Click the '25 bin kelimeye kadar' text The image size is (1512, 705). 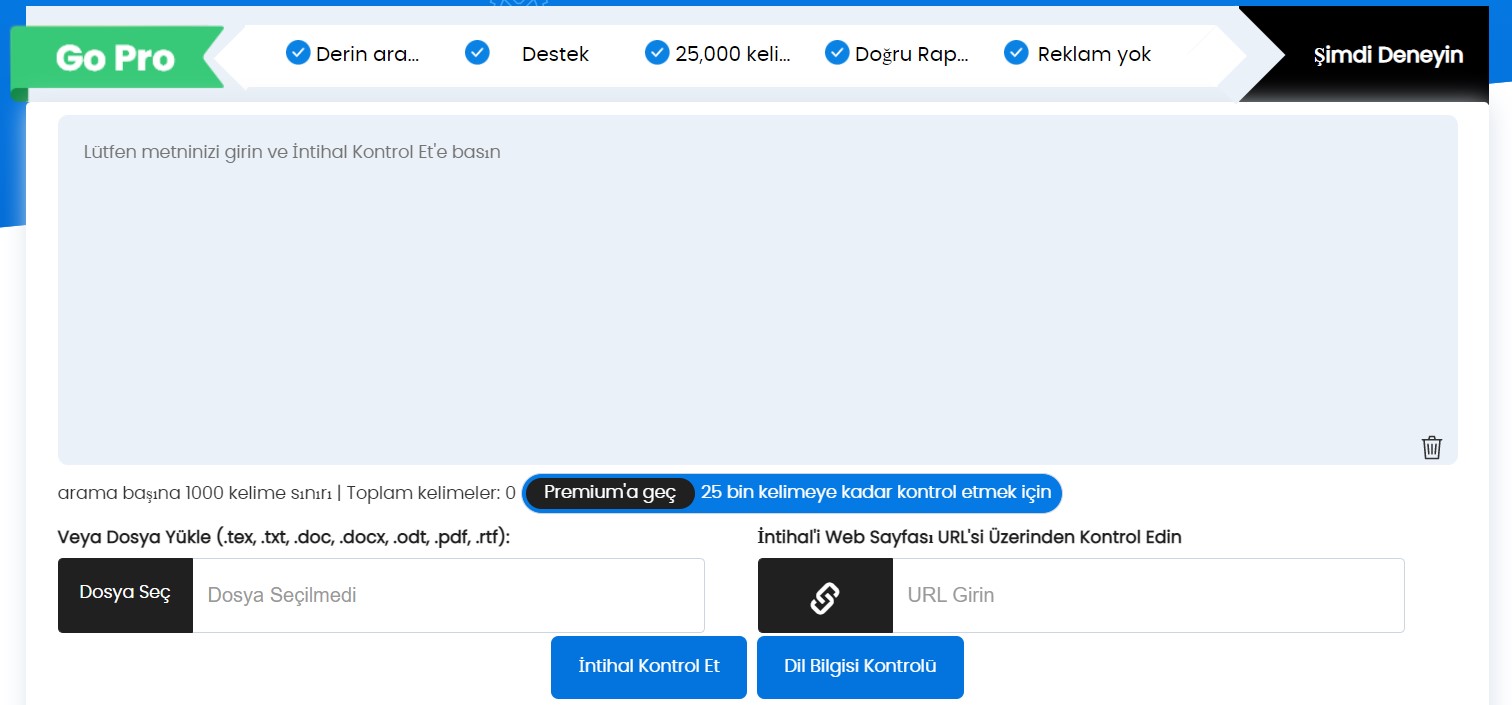click(x=875, y=493)
